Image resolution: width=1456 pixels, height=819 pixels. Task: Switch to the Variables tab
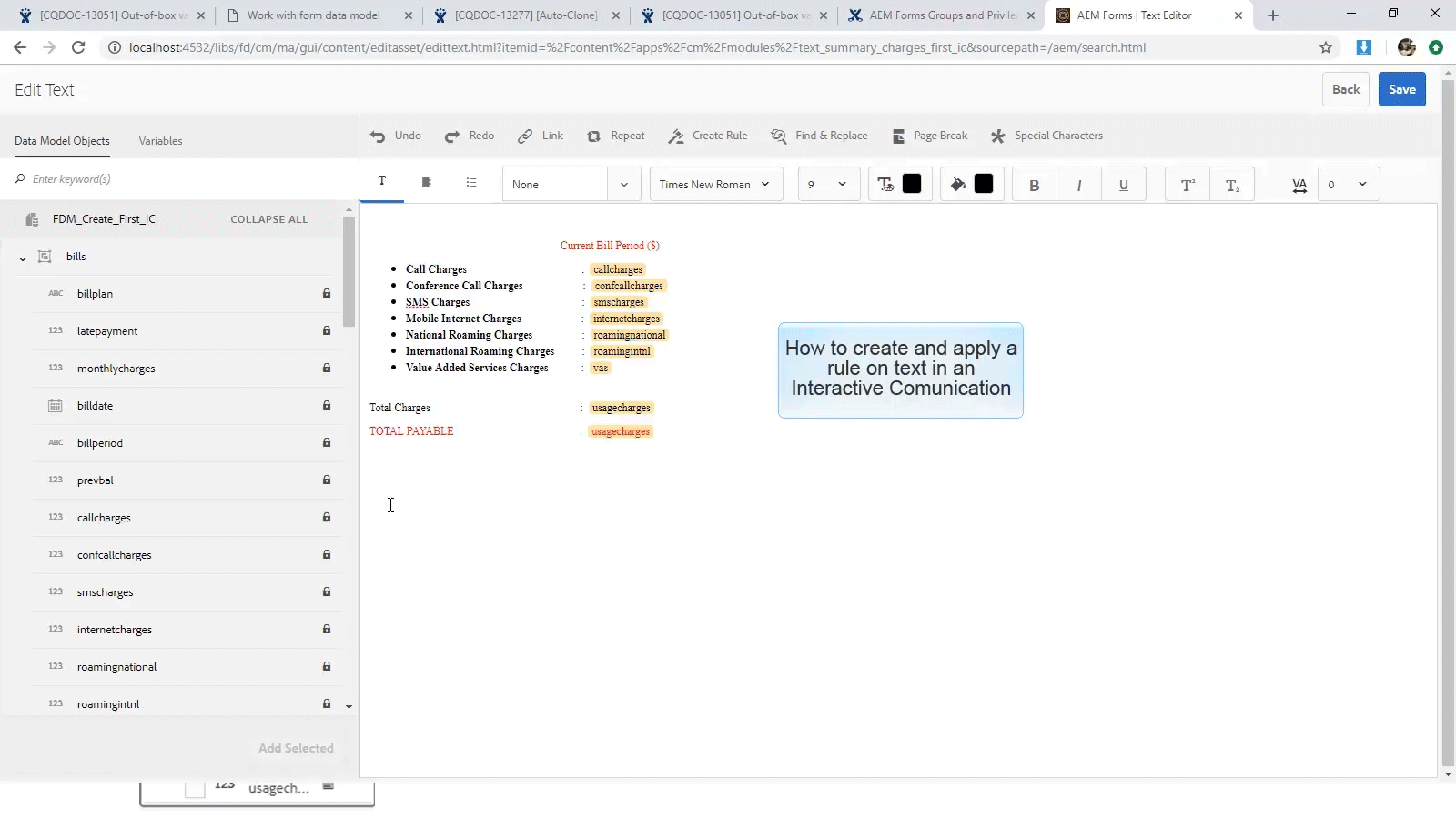coord(160,141)
